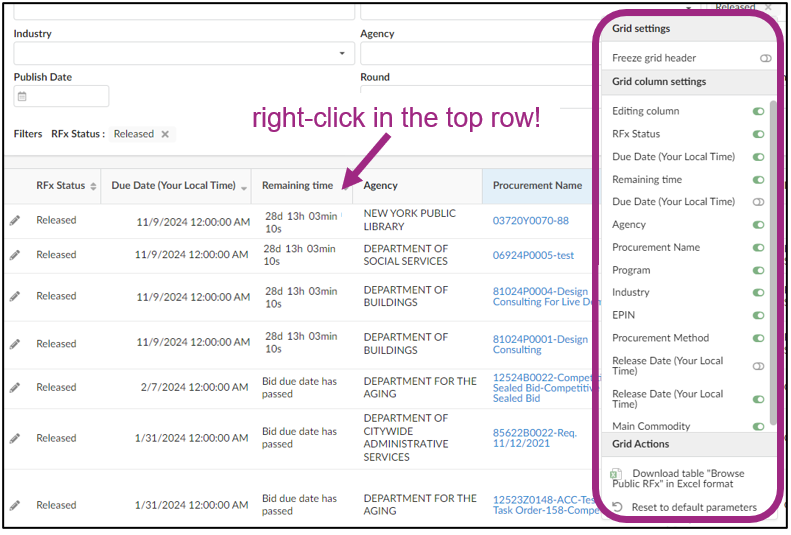Click the NEW YORK PUBLIC LIBRARY agency cell
Screen dimensions: 791x535
pyautogui.click(x=409, y=220)
